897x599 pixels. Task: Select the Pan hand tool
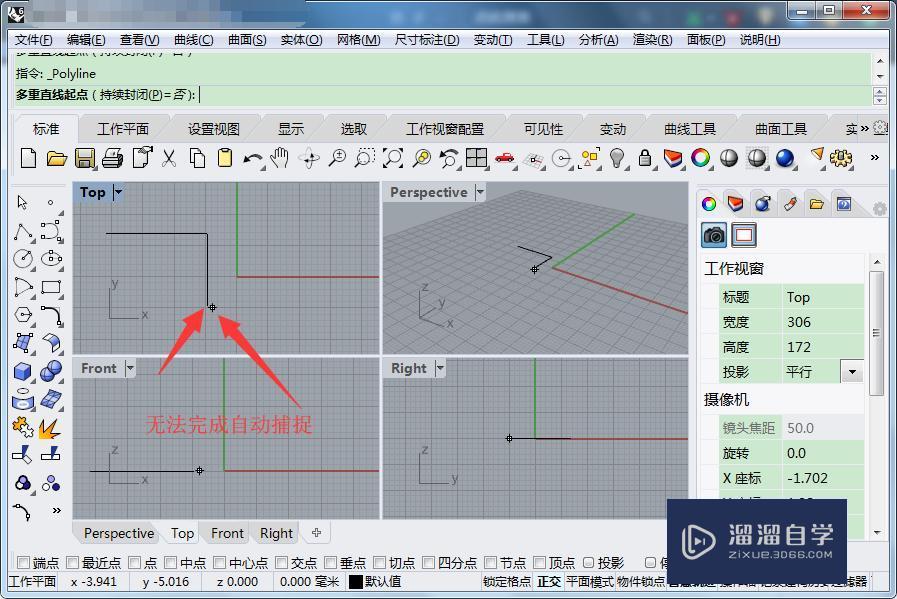coord(280,158)
